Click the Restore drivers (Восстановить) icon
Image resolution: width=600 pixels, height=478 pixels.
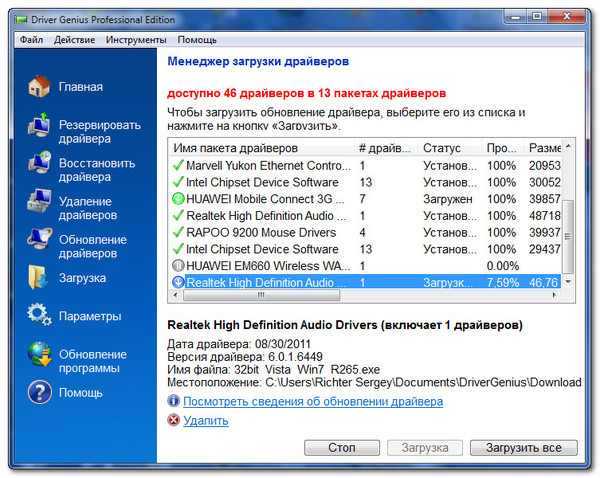[38, 165]
